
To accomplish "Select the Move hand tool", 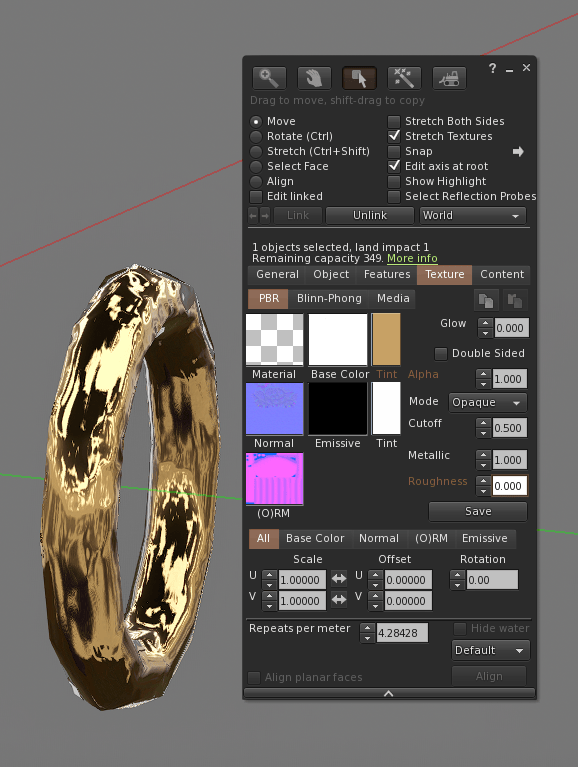I will 314,78.
